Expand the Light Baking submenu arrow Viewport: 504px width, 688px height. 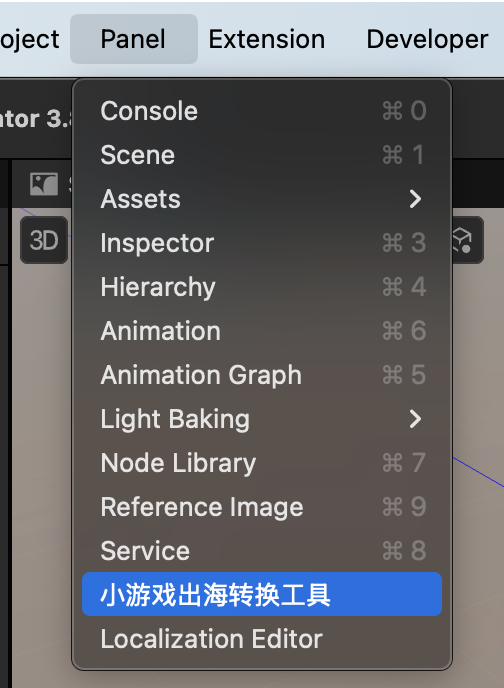point(415,419)
